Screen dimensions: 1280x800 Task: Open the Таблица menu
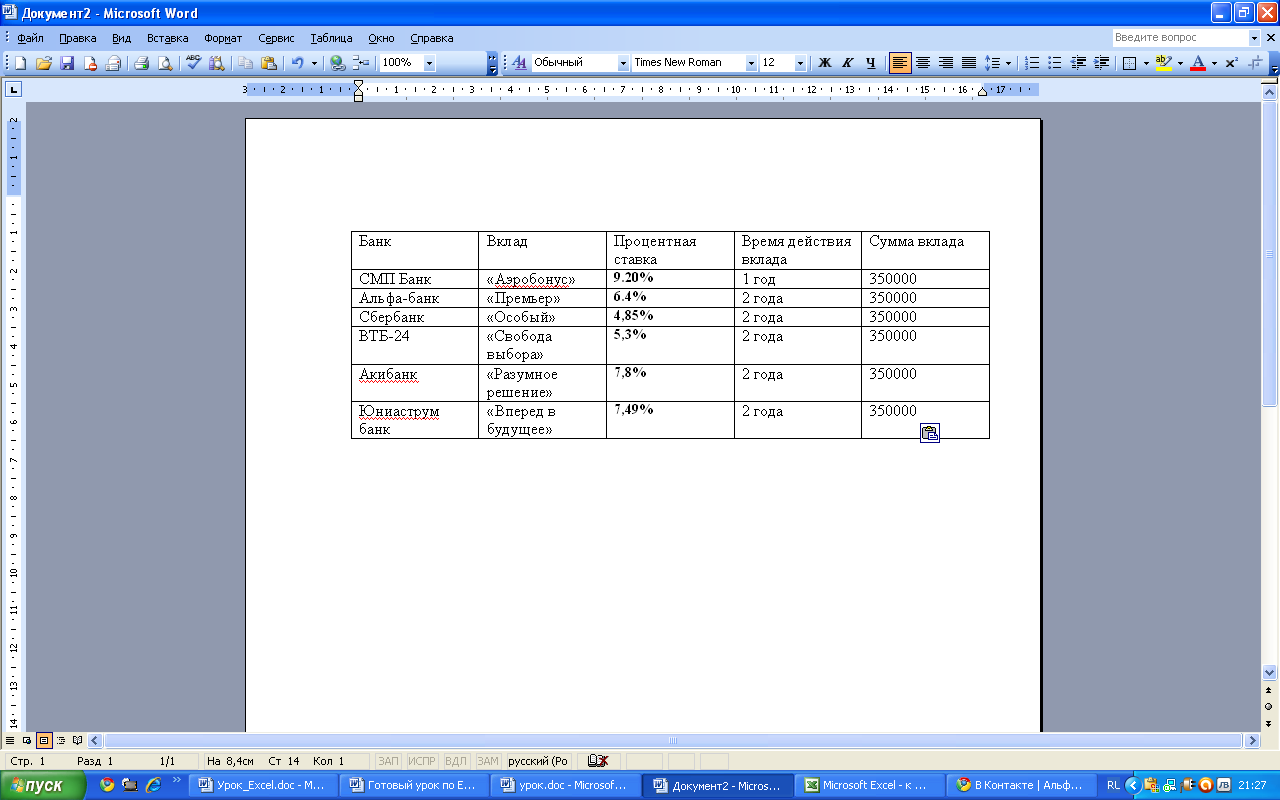coord(331,38)
